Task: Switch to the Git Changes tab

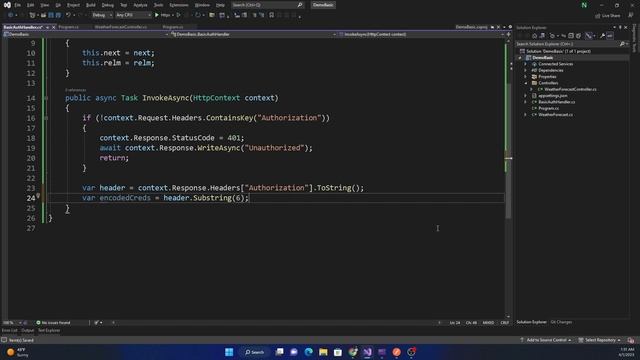Action: (561, 322)
